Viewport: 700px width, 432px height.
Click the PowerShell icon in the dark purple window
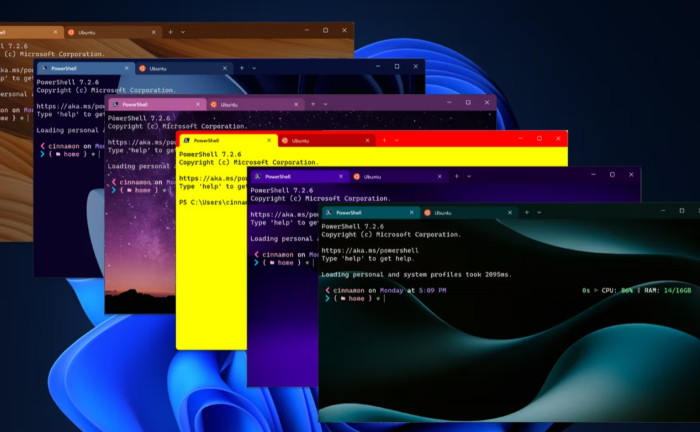[x=258, y=177]
